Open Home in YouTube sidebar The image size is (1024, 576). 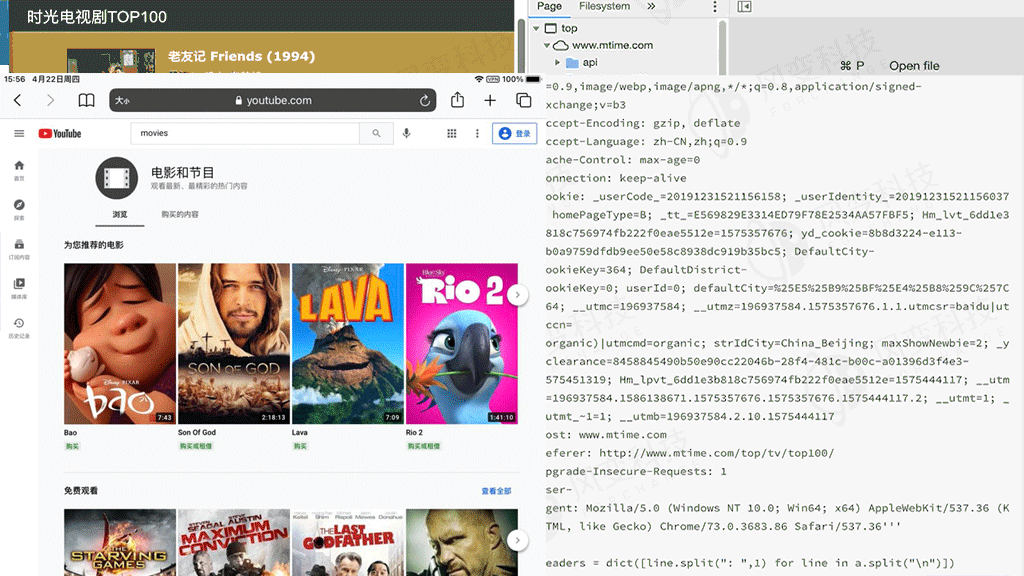(x=19, y=170)
